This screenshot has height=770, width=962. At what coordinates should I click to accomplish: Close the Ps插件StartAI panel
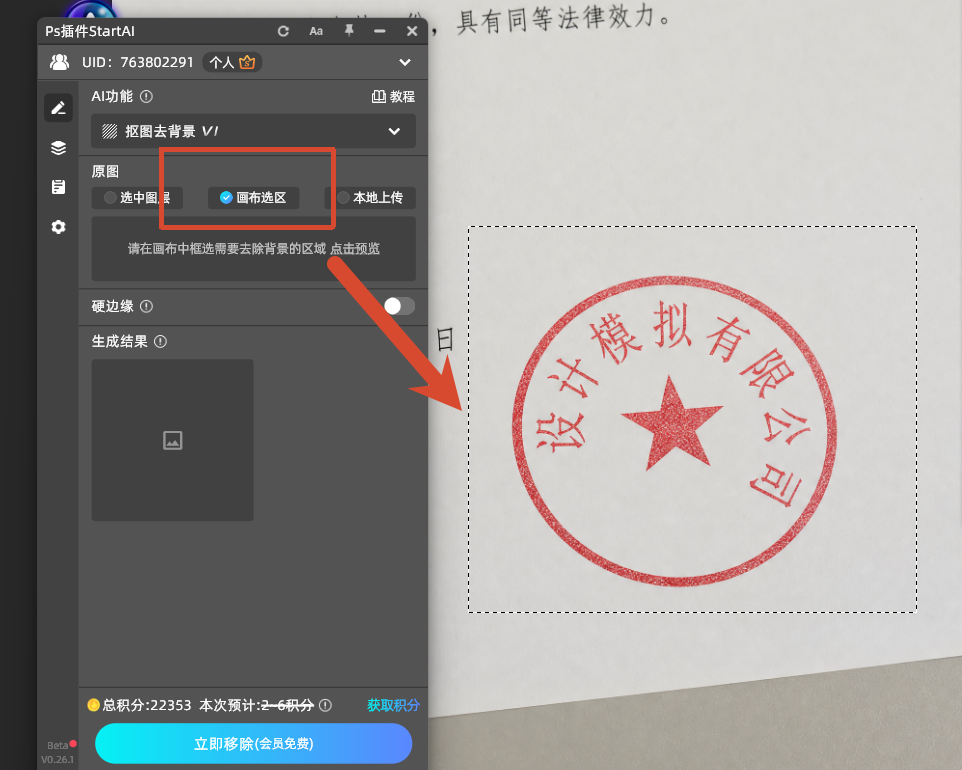coord(412,31)
